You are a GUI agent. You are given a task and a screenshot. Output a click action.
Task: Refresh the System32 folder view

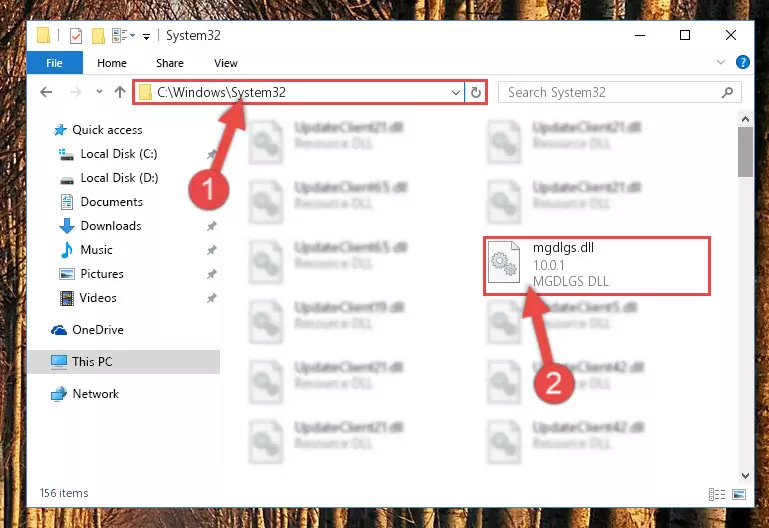[476, 92]
